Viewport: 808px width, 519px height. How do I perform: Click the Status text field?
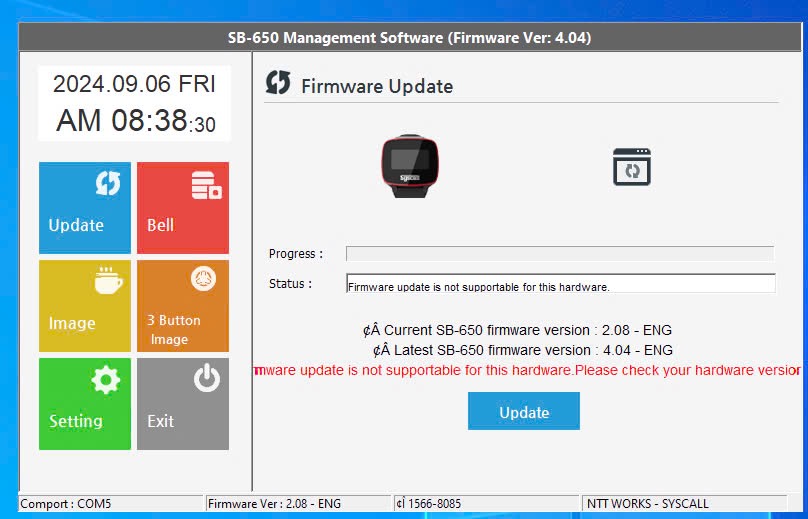tap(561, 283)
